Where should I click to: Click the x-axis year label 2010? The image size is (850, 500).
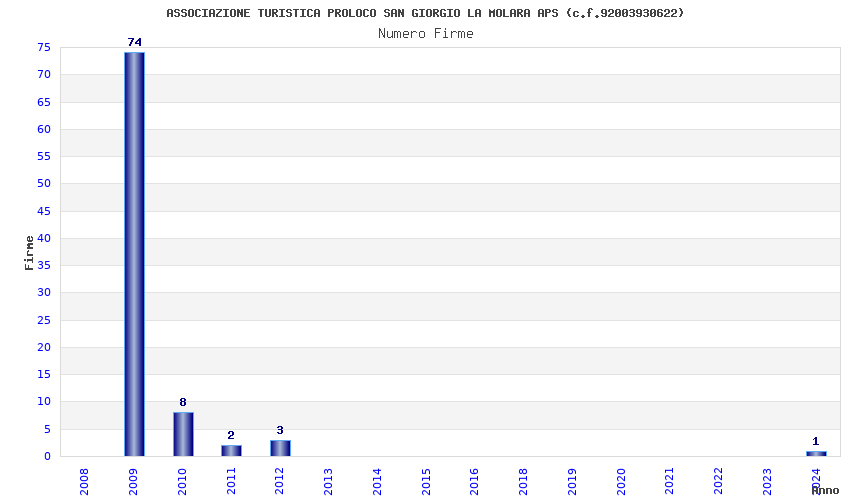(182, 482)
